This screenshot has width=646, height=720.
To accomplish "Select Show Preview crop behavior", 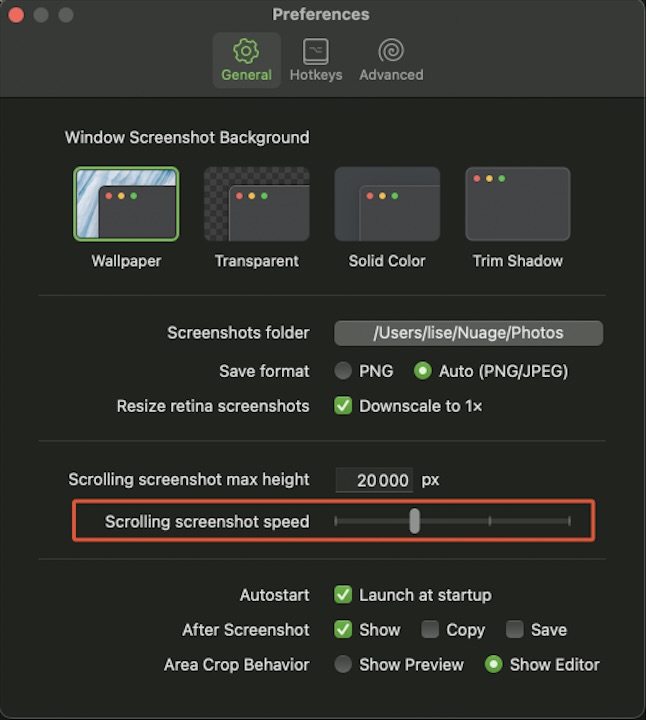I will (x=344, y=665).
